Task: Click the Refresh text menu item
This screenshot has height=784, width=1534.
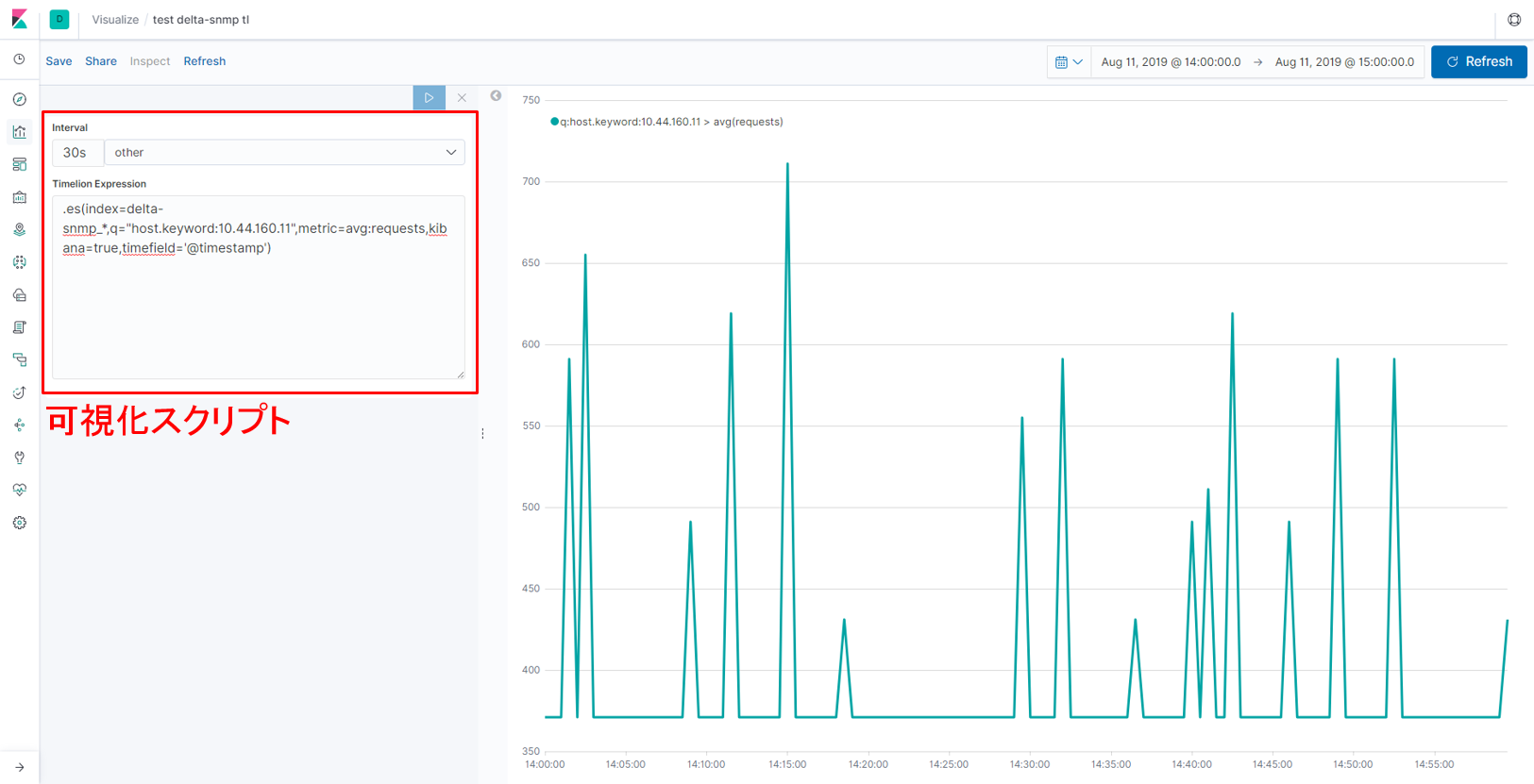Action: coord(205,61)
